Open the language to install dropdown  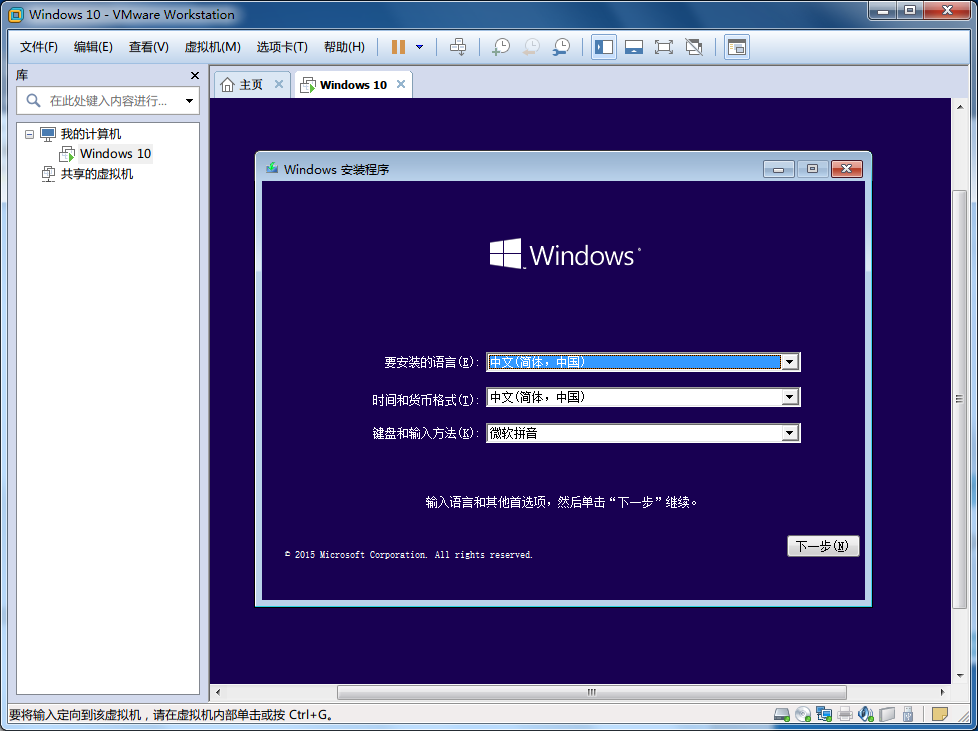[790, 362]
